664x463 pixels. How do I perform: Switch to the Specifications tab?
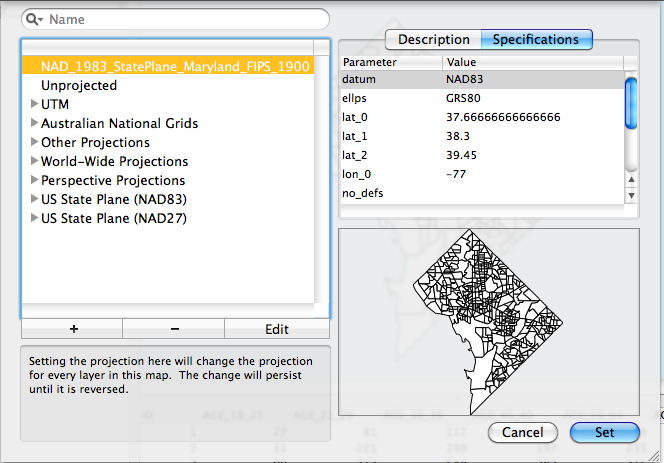click(x=537, y=40)
